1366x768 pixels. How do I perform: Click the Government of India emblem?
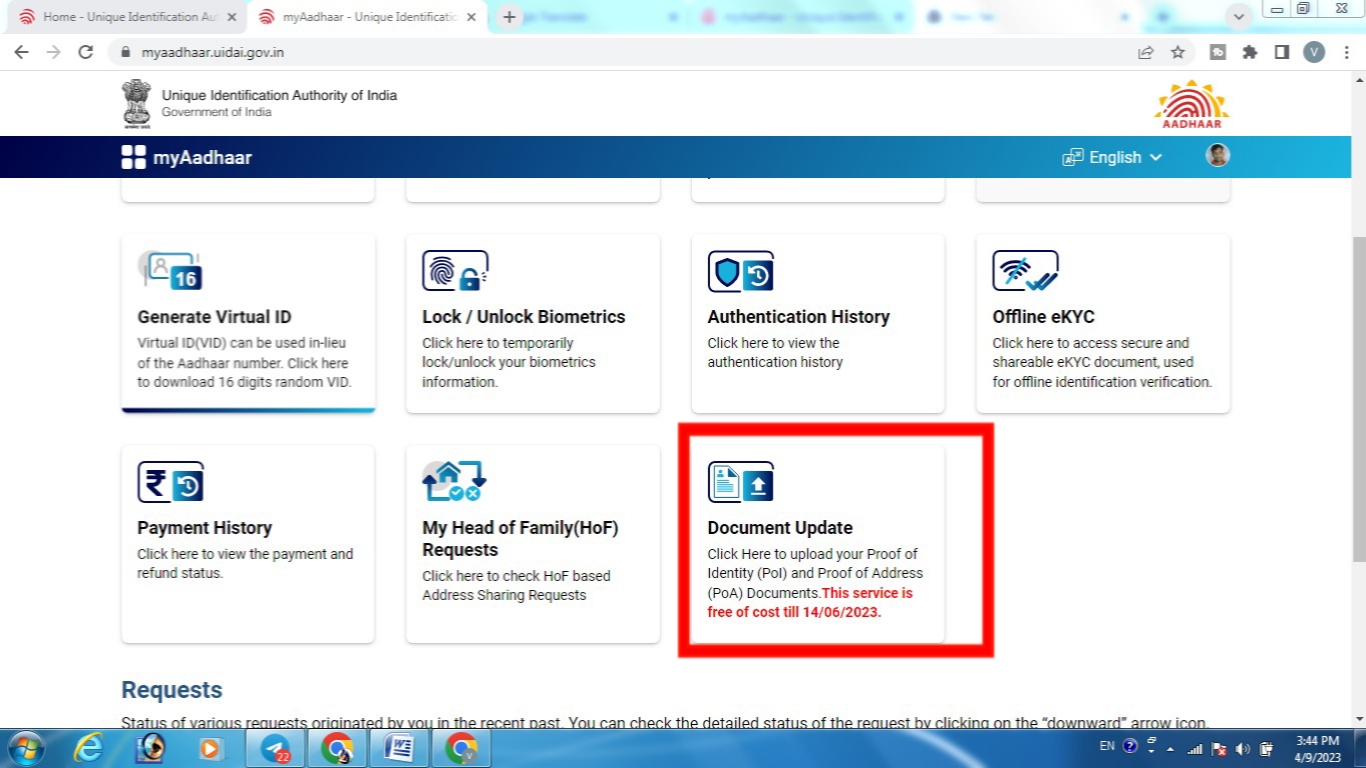(136, 104)
